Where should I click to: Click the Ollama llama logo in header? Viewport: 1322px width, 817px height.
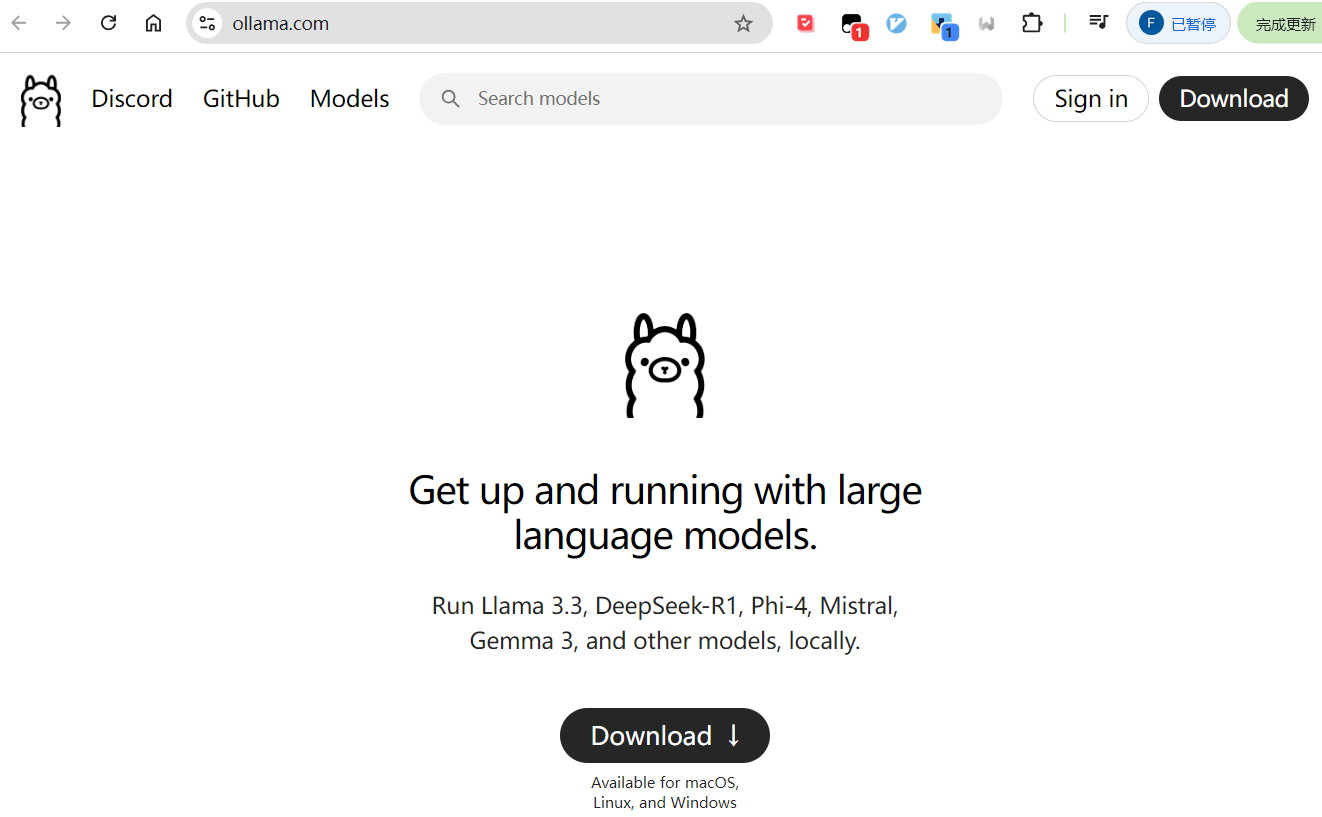click(x=41, y=100)
